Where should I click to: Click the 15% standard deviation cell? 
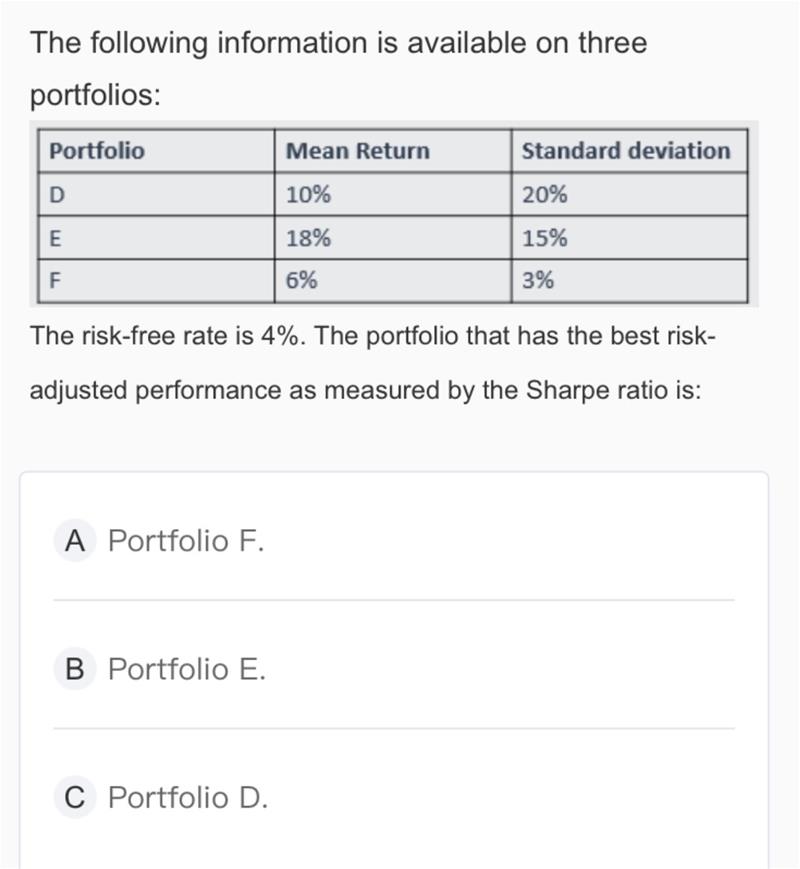(x=545, y=238)
